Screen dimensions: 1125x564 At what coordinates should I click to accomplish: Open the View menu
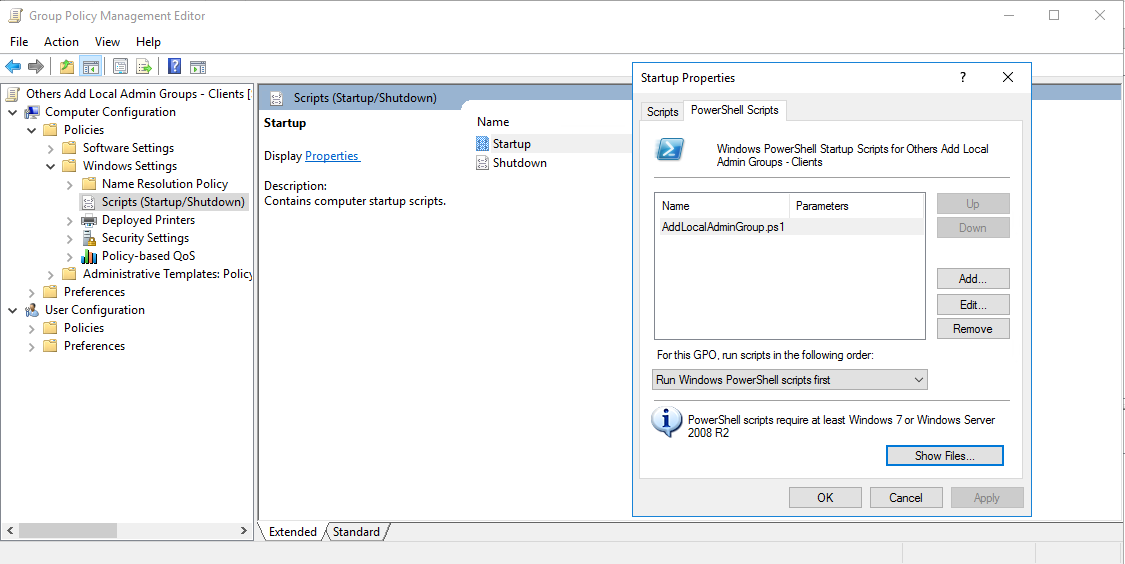(108, 42)
